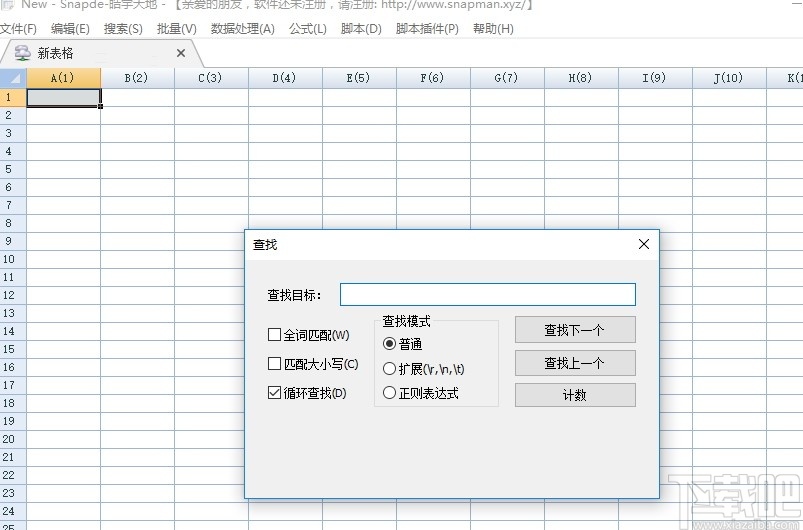Click cell A1 in the spreadsheet
Screen dimensions: 803x530
64,97
